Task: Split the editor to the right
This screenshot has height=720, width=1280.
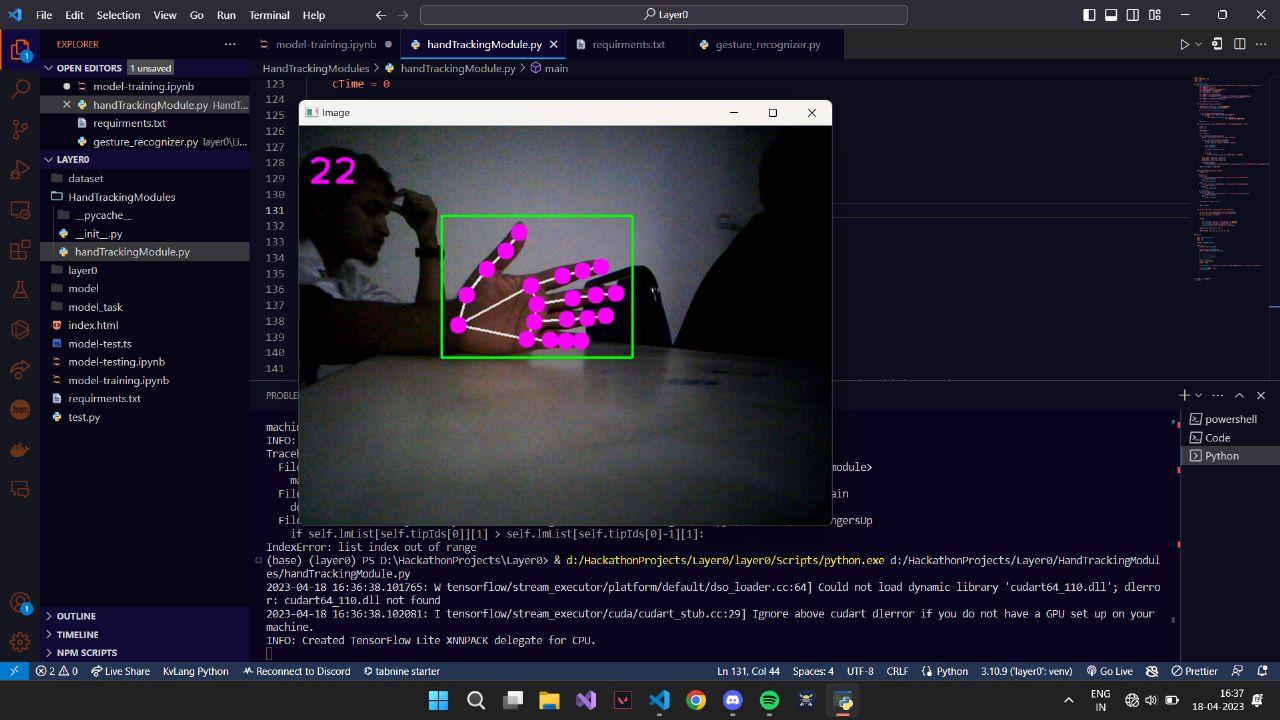Action: (x=1240, y=44)
